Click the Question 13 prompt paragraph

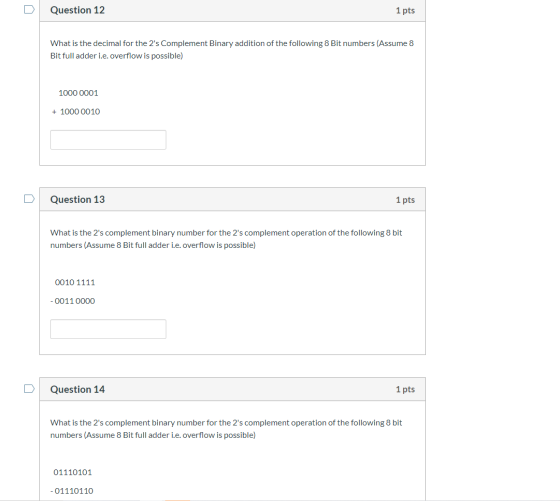[x=226, y=239]
